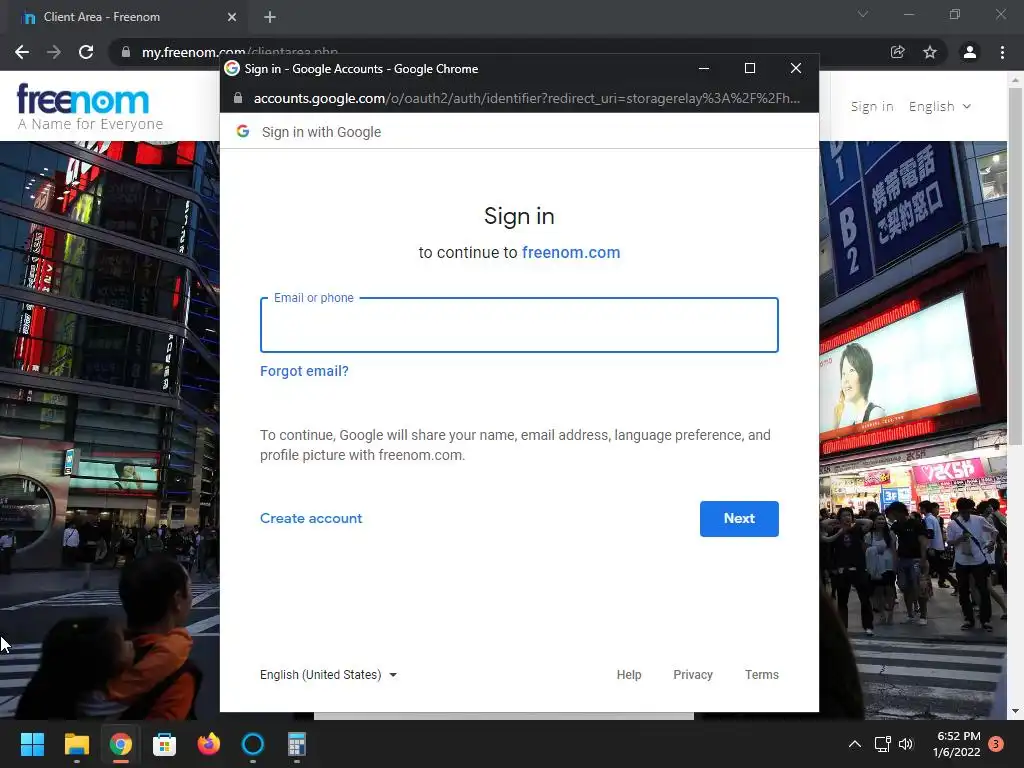Image resolution: width=1024 pixels, height=768 pixels.
Task: Open the notification badge showing 3
Action: 996,744
